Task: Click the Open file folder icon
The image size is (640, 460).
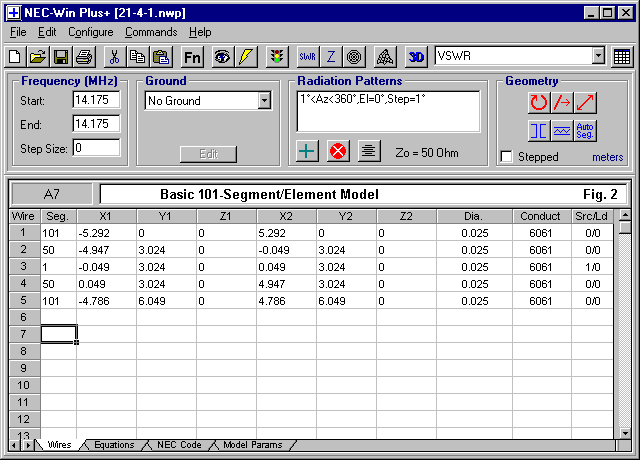Action: pos(37,57)
